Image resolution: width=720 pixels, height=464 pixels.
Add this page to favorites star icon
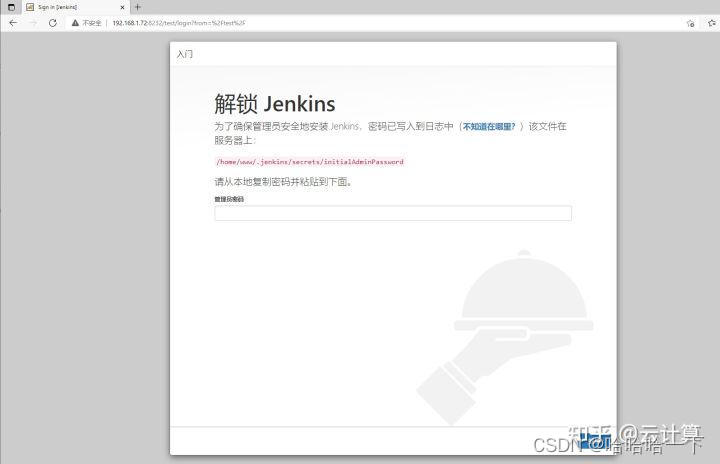(690, 23)
